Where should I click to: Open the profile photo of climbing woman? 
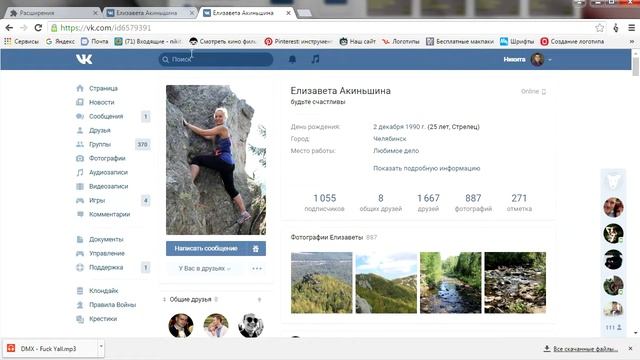[x=216, y=160]
